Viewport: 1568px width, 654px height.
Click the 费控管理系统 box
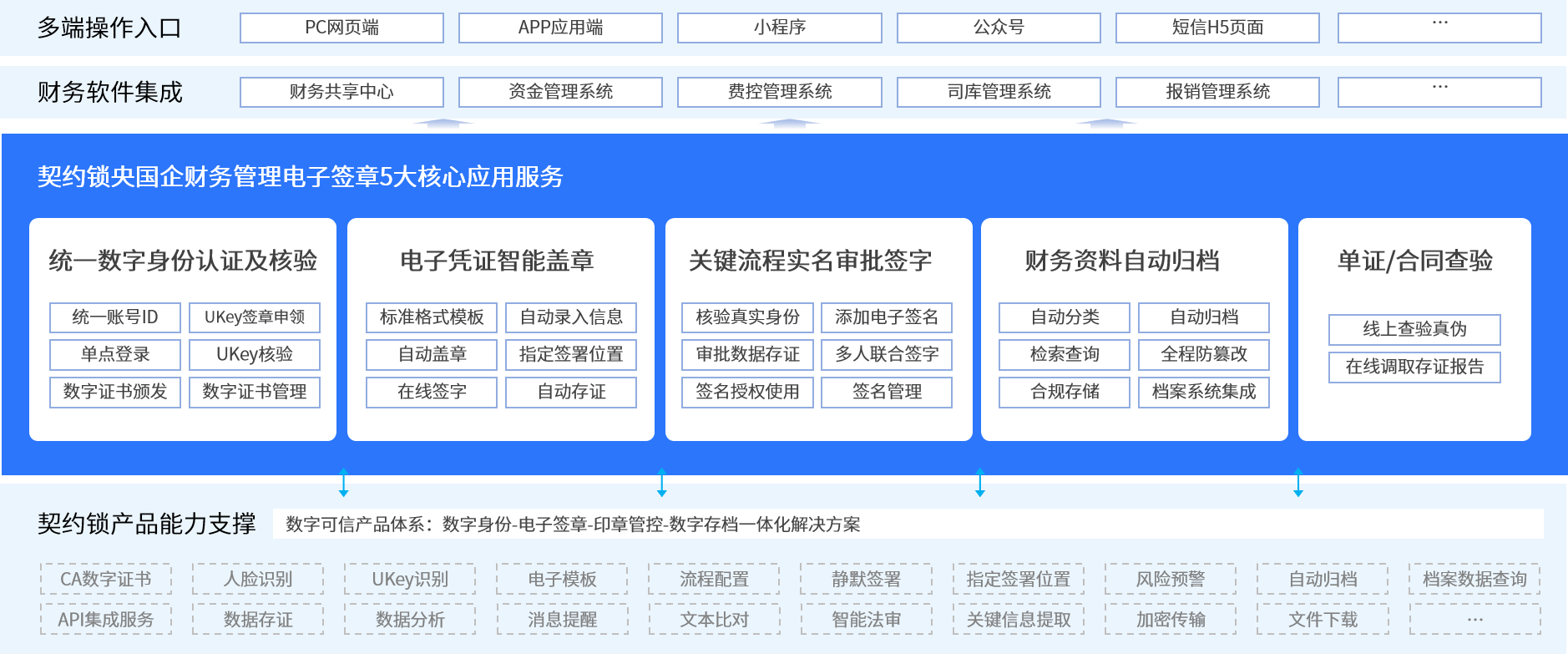(780, 92)
